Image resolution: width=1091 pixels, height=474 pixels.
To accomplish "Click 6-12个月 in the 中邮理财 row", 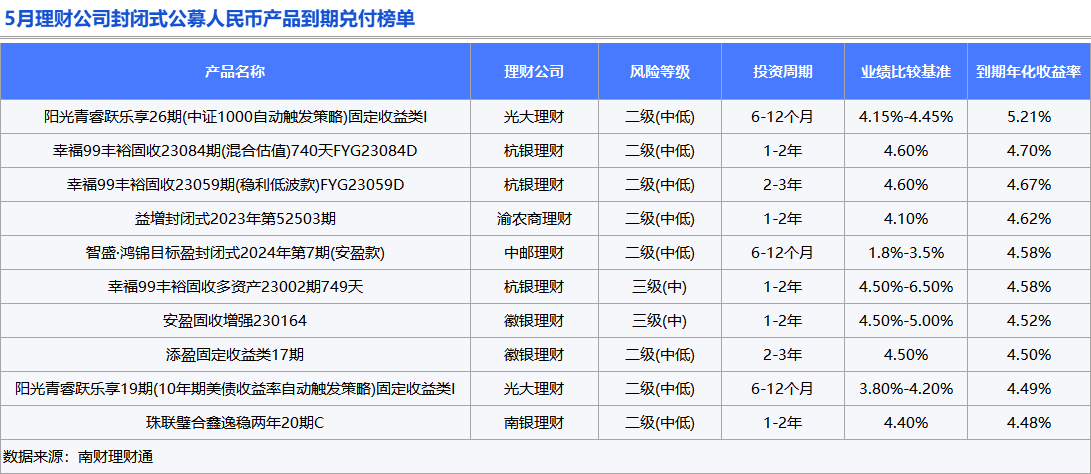I will coord(783,253).
